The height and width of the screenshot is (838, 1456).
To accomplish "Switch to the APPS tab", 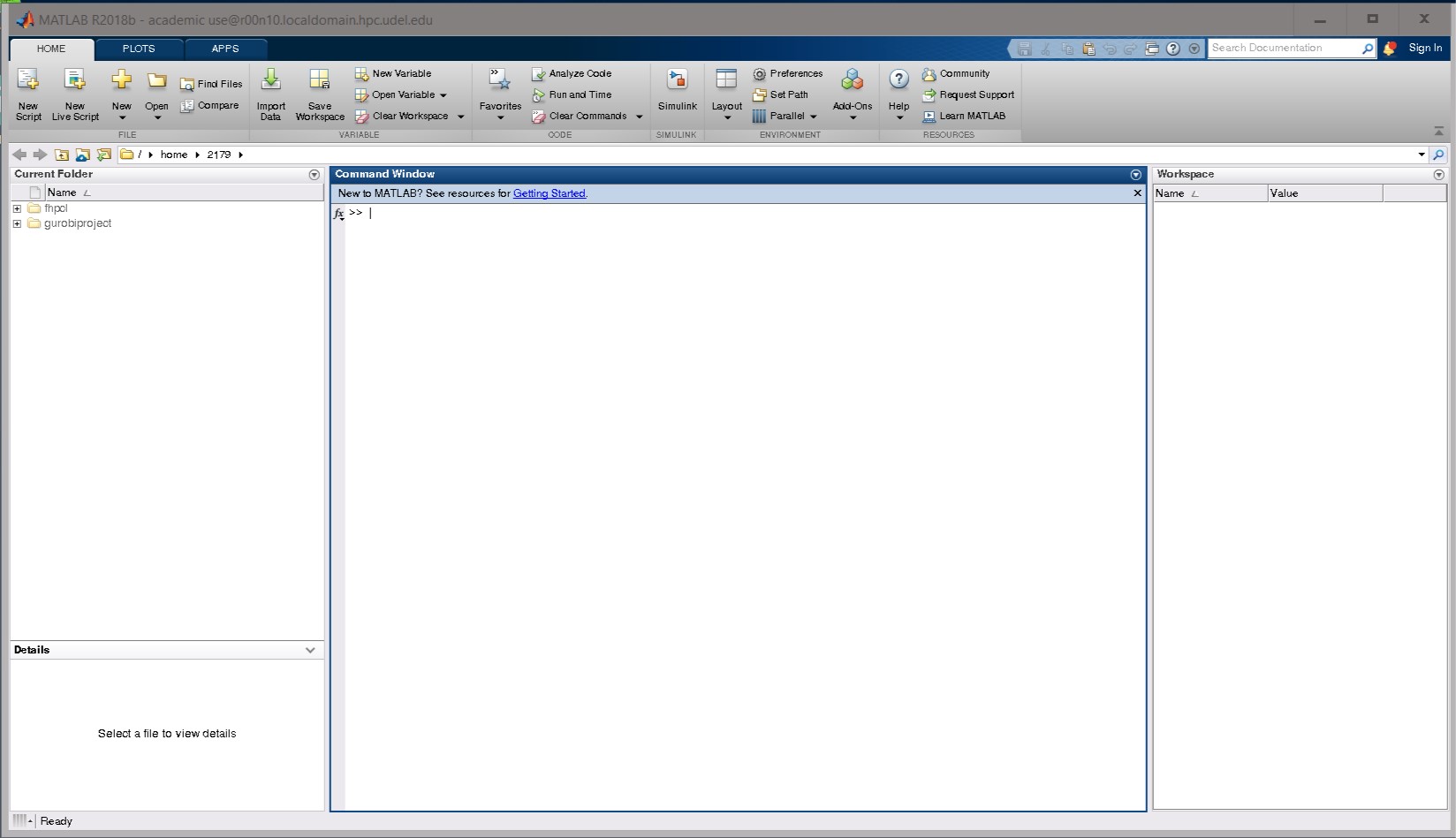I will [x=225, y=49].
